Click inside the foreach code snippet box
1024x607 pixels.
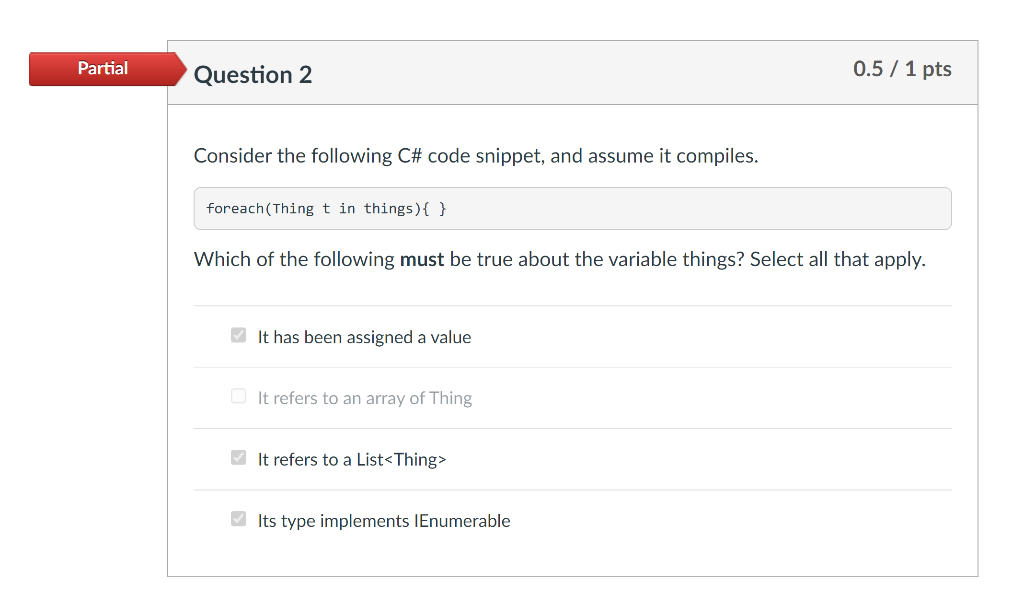(572, 208)
